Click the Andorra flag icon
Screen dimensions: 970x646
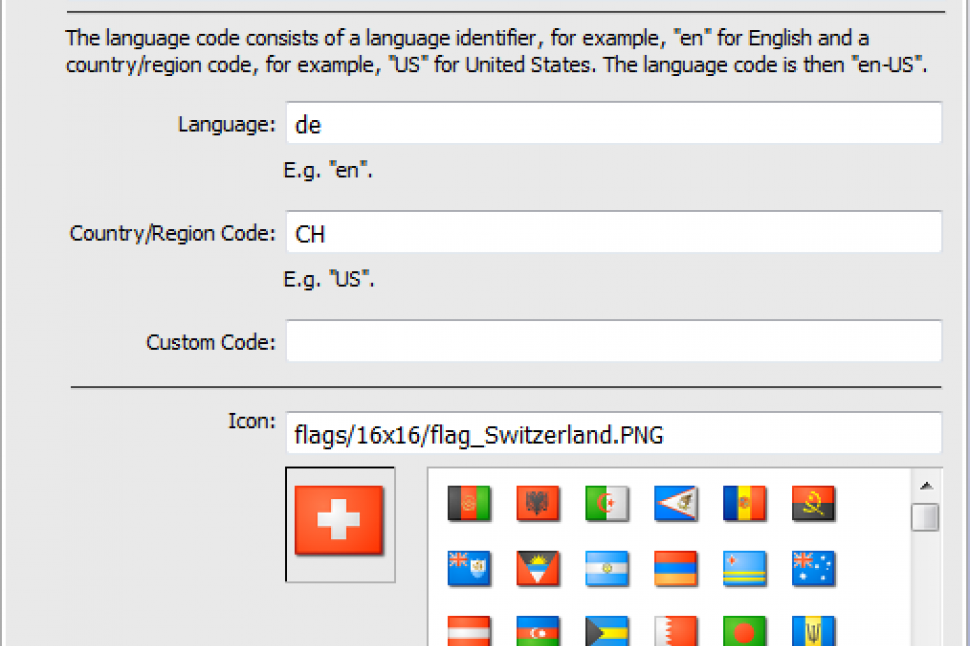click(x=744, y=504)
